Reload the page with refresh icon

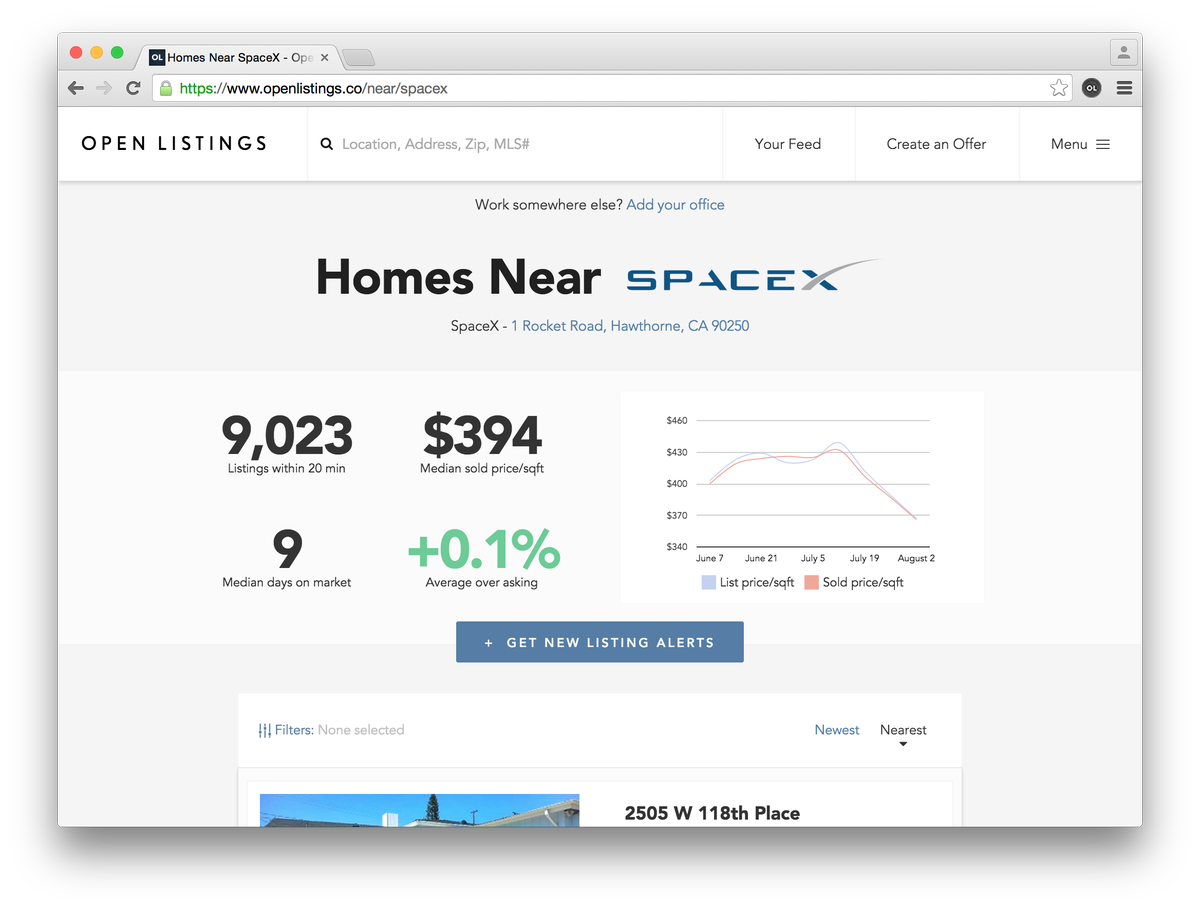[133, 88]
